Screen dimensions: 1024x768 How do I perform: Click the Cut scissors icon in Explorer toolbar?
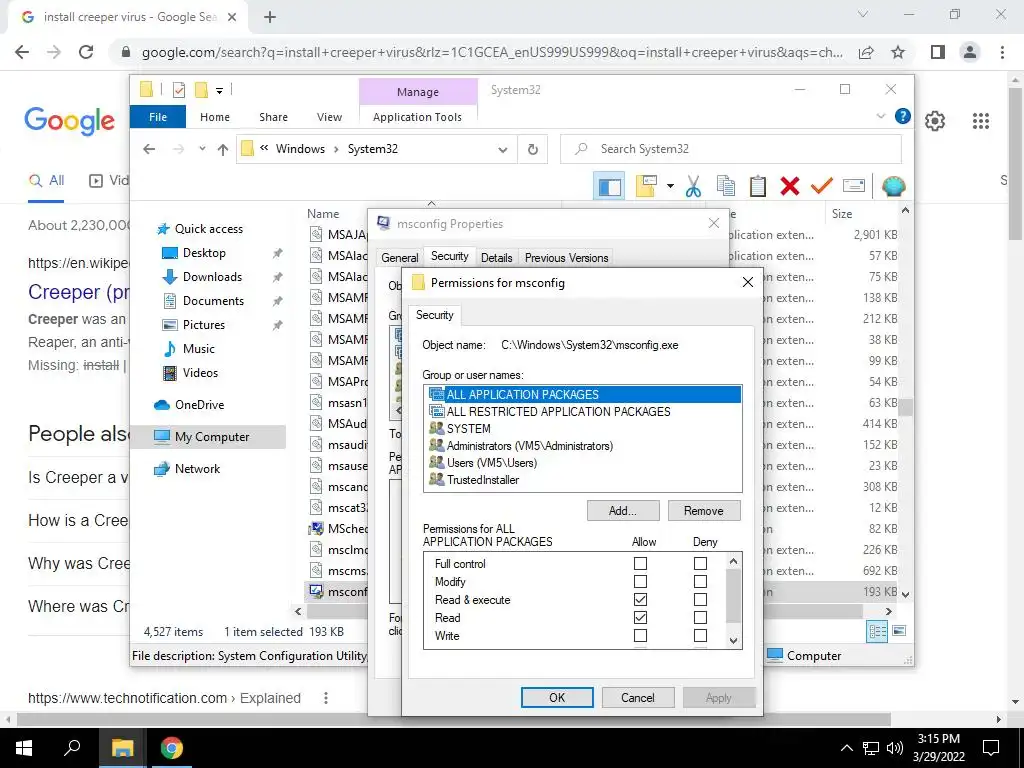point(694,186)
